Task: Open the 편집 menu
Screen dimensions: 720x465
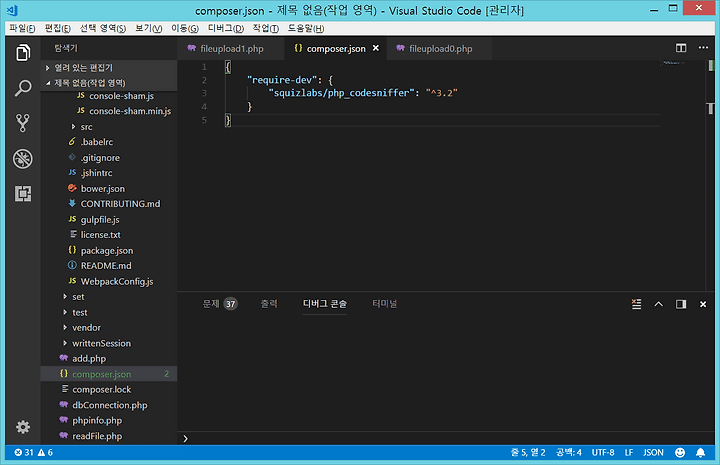Action: tap(57, 28)
